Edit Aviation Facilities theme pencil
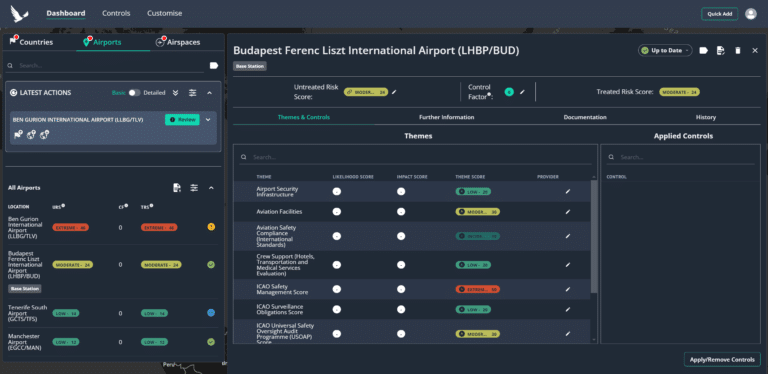 [568, 211]
